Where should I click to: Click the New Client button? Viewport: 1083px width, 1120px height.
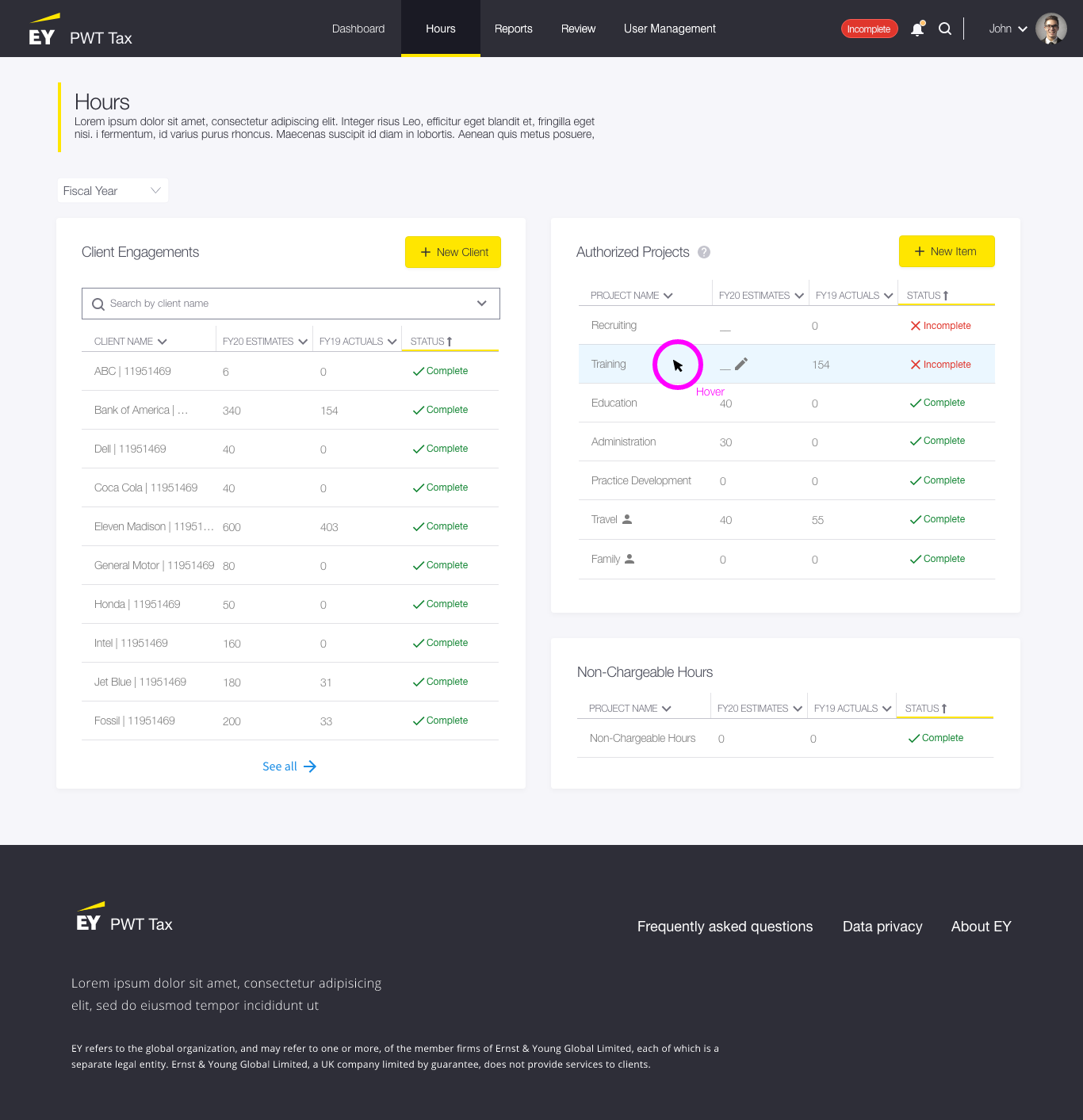click(453, 252)
